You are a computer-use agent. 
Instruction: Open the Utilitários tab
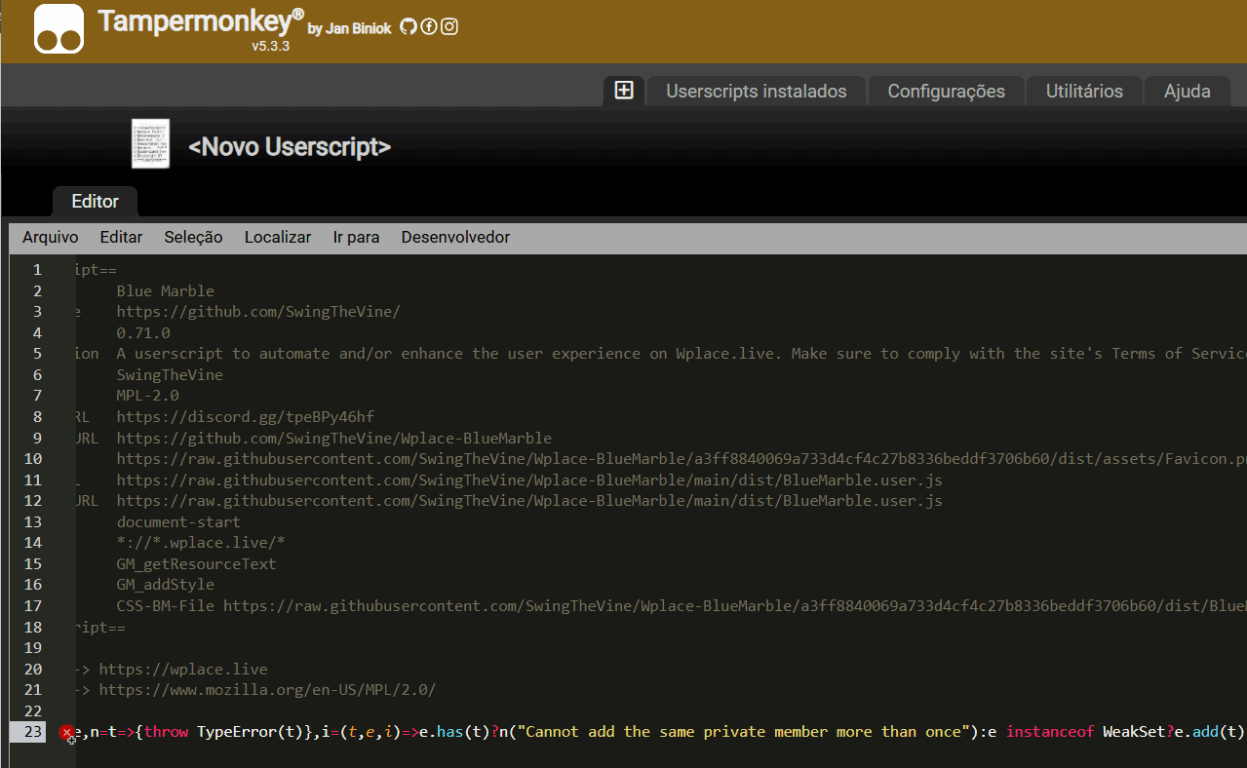coord(1084,91)
